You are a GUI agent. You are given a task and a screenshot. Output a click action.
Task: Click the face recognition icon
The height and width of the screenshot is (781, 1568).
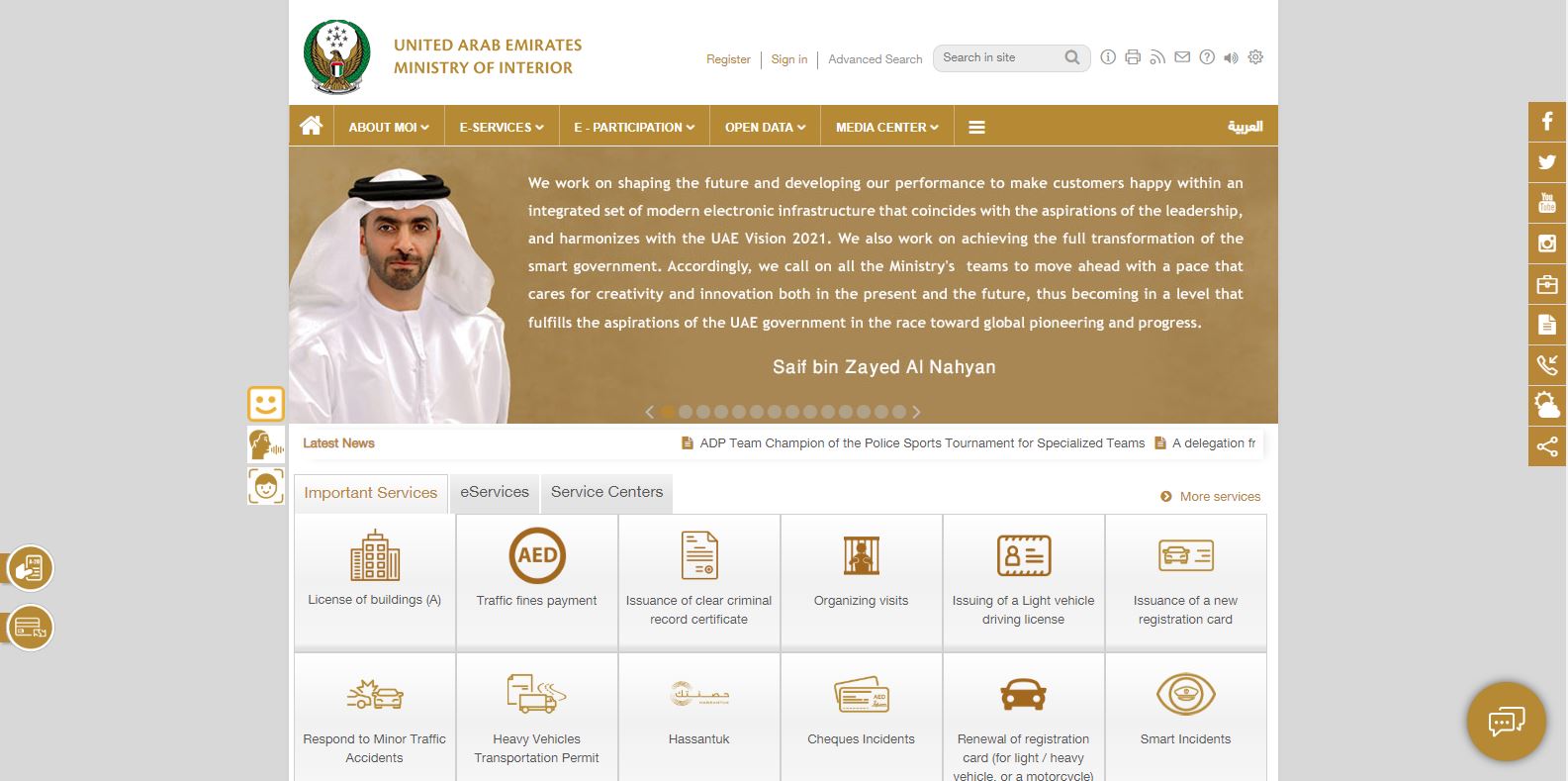pos(265,486)
